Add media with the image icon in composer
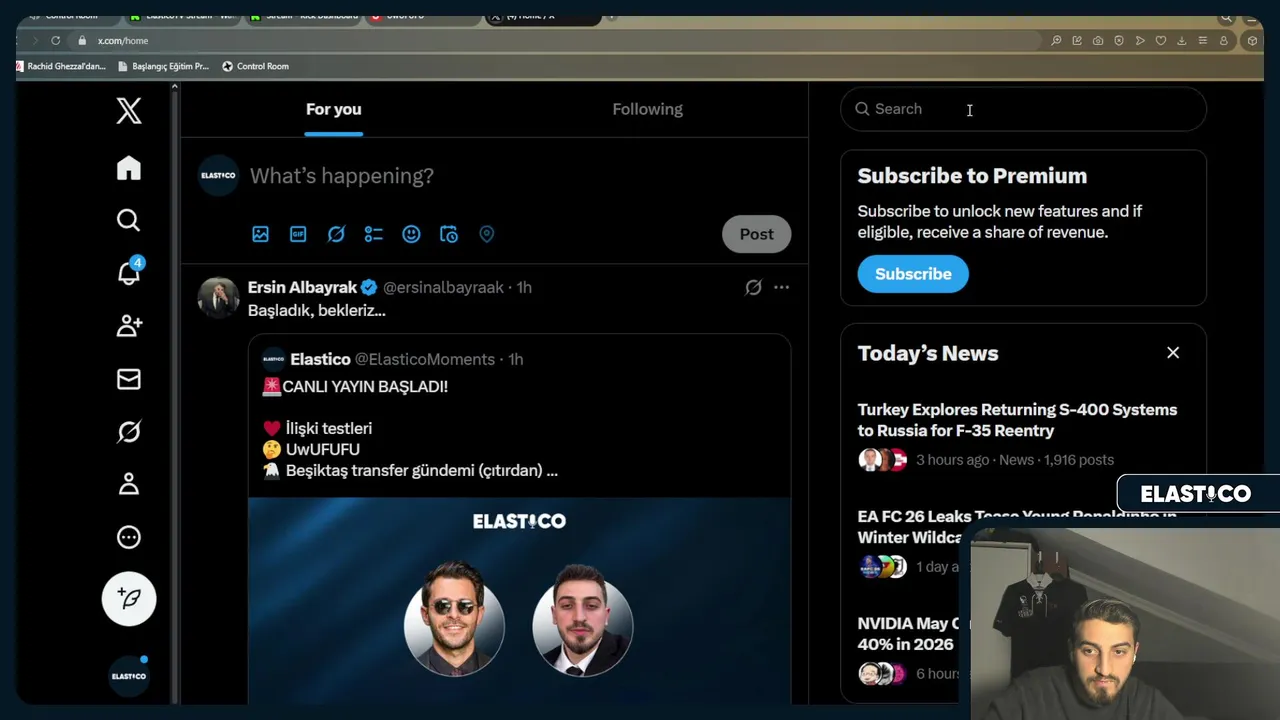The height and width of the screenshot is (720, 1280). (260, 234)
